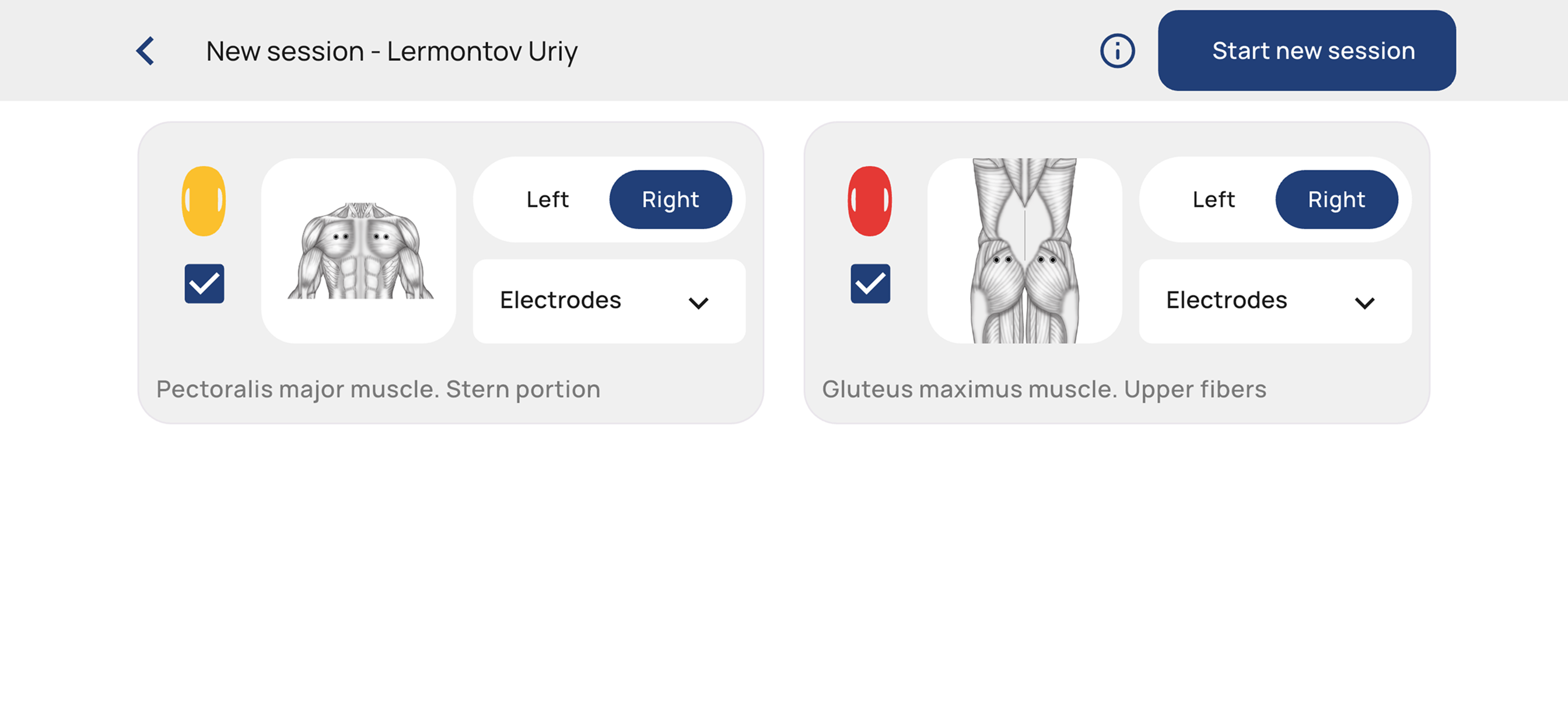Screen dimensions: 1568x724
Task: Uncheck the Gluteus maximus muscle checkbox
Action: pyautogui.click(x=870, y=283)
